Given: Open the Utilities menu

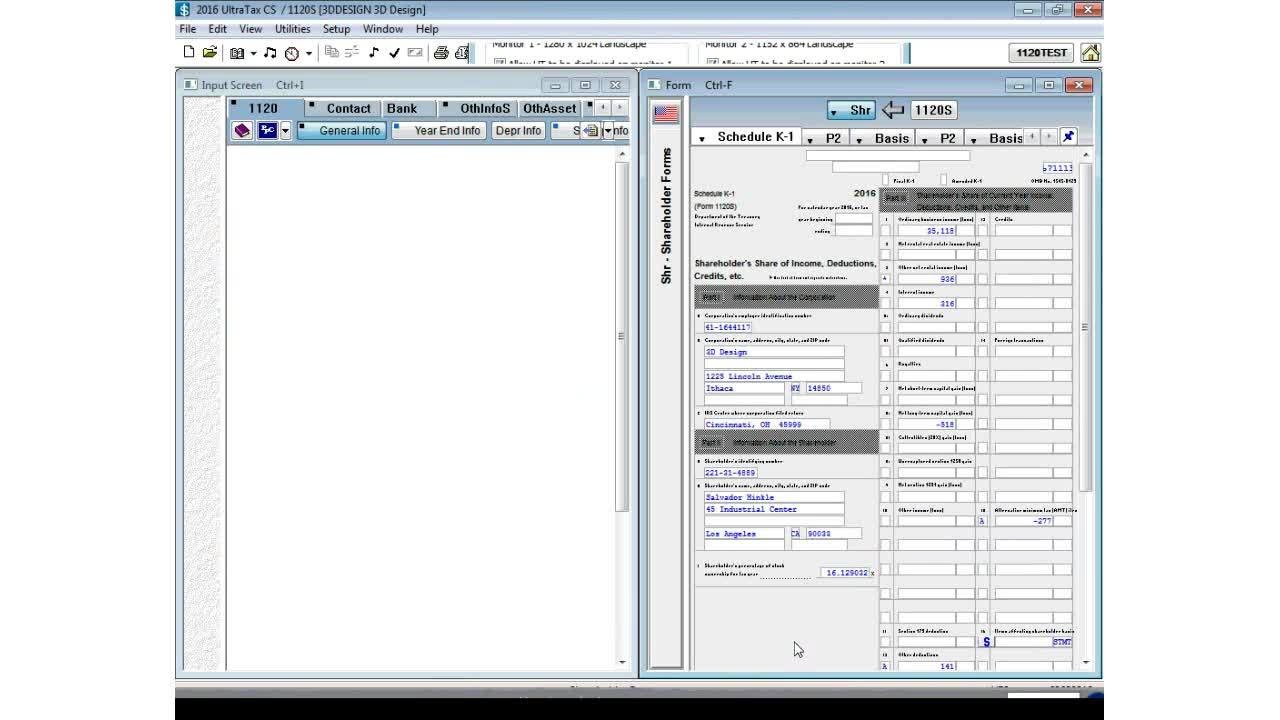Looking at the screenshot, I should pos(292,29).
